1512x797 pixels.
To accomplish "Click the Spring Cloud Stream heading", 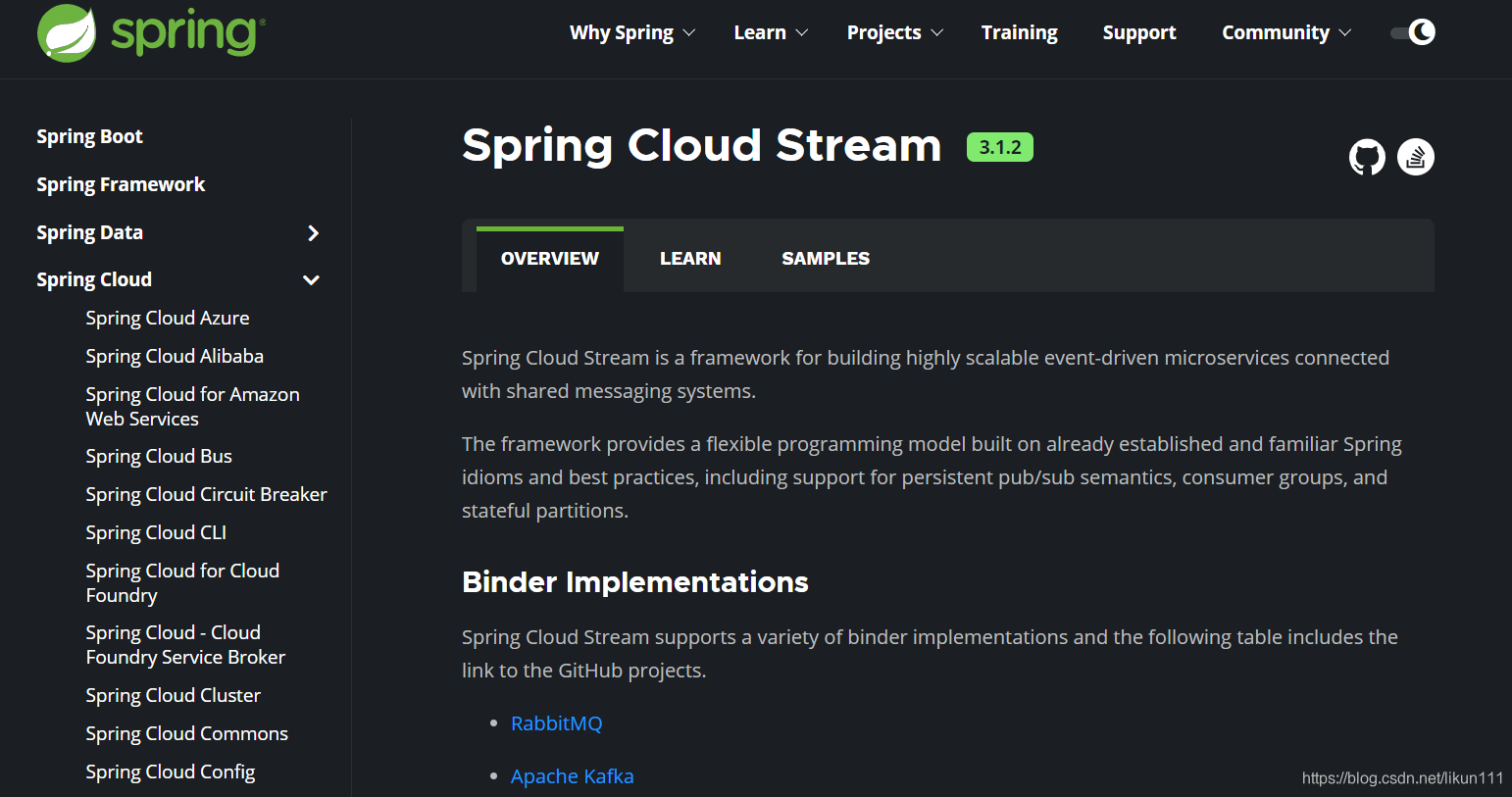I will pyautogui.click(x=702, y=145).
